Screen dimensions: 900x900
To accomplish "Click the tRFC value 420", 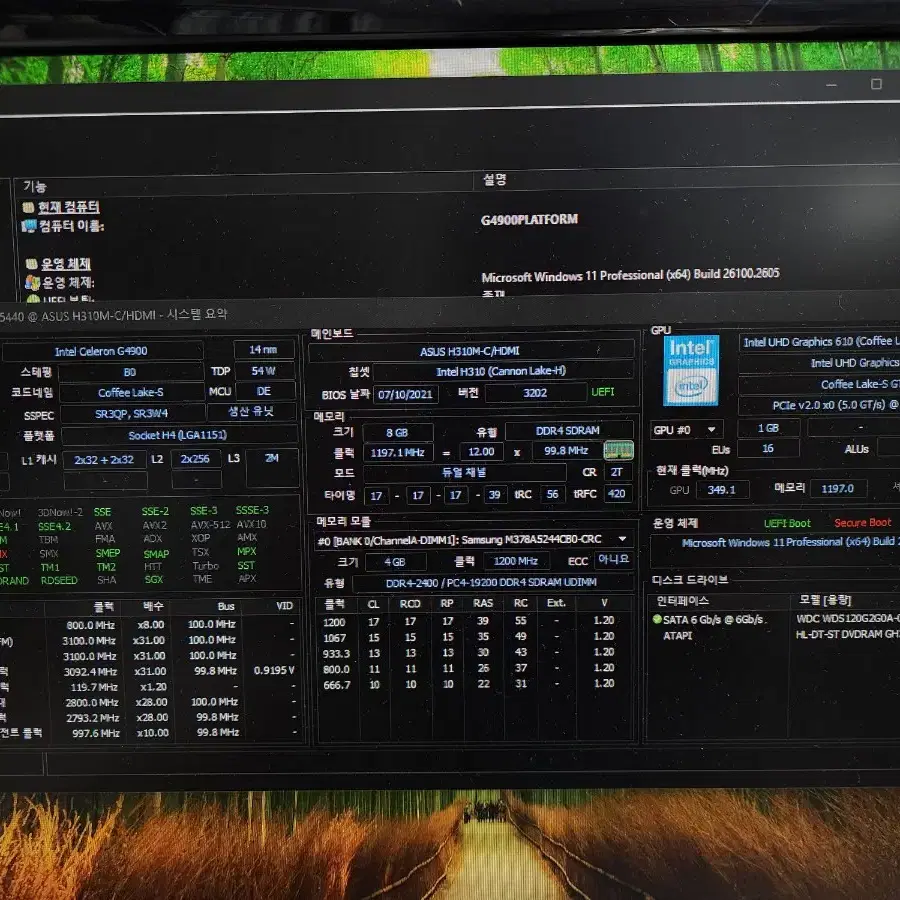I will click(x=617, y=494).
